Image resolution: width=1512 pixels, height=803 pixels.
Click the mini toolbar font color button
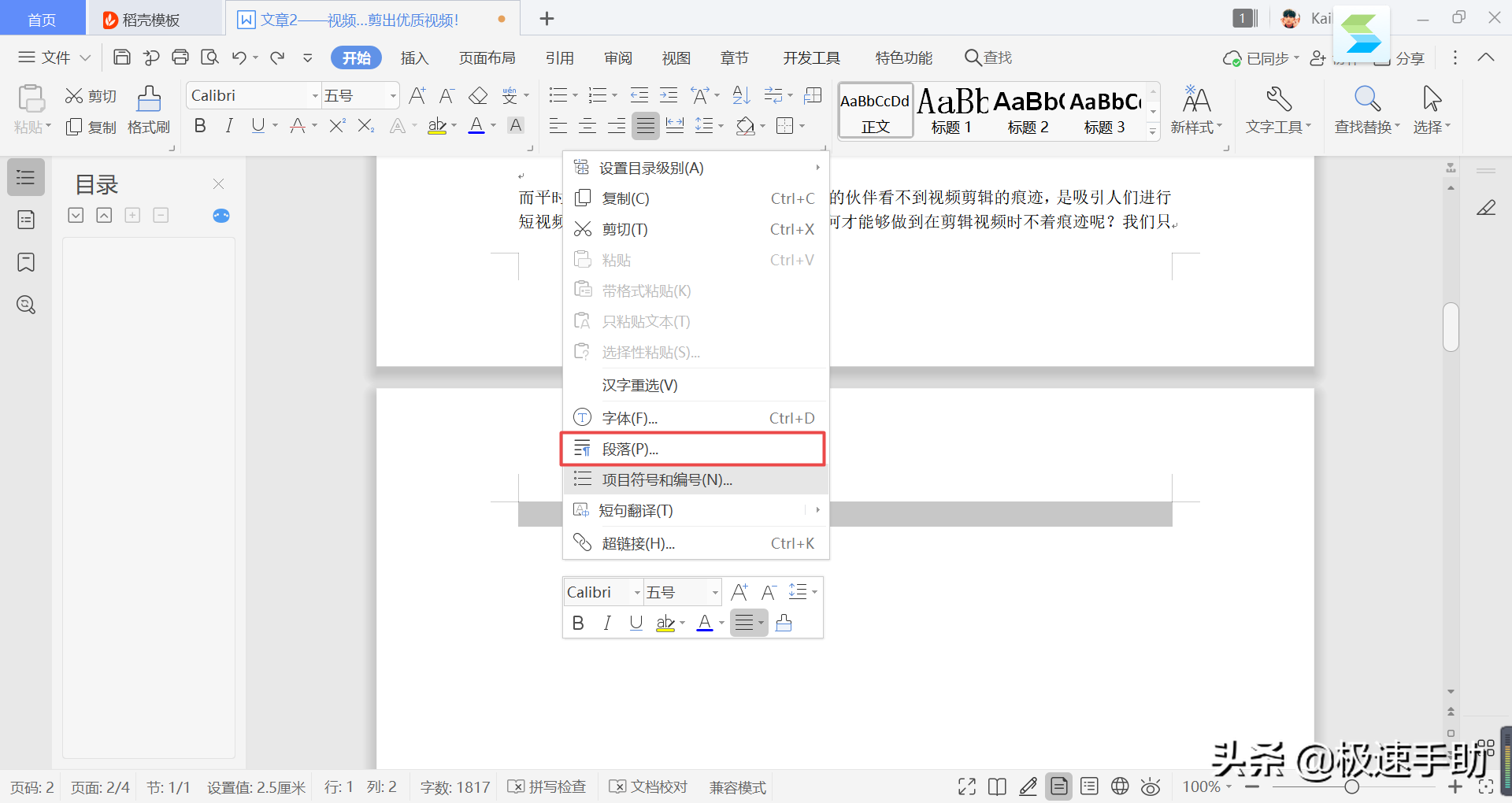point(705,624)
